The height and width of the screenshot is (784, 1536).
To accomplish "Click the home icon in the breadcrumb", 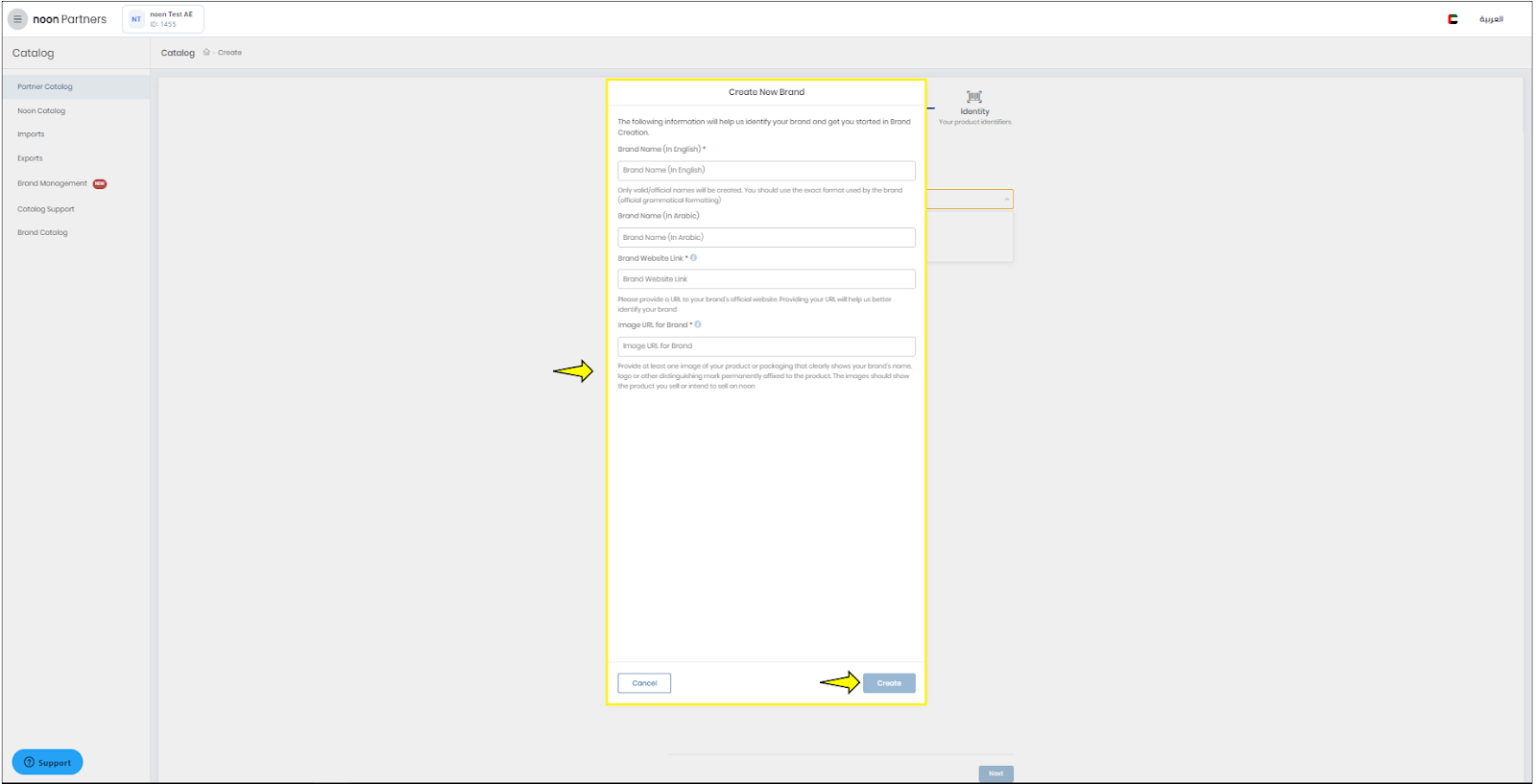I will click(x=206, y=52).
